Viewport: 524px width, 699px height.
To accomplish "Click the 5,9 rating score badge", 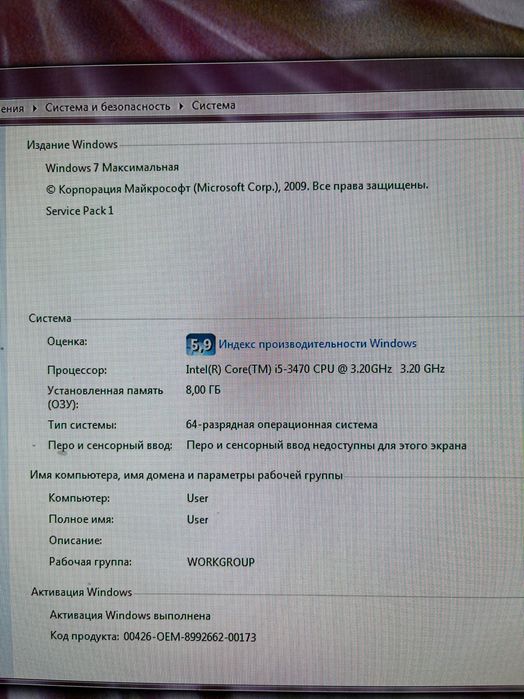I will pos(201,345).
